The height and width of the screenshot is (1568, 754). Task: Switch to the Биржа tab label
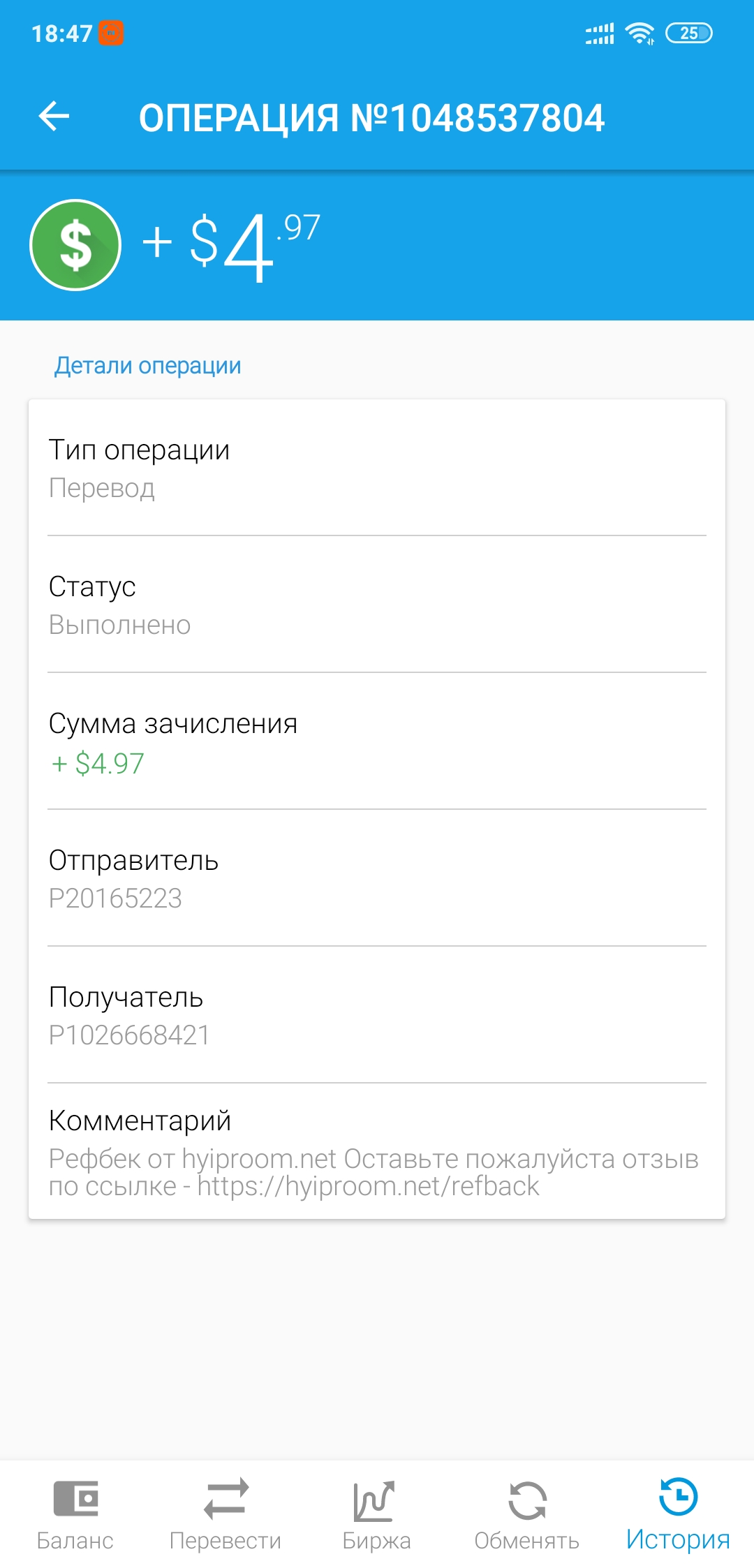[x=376, y=1540]
